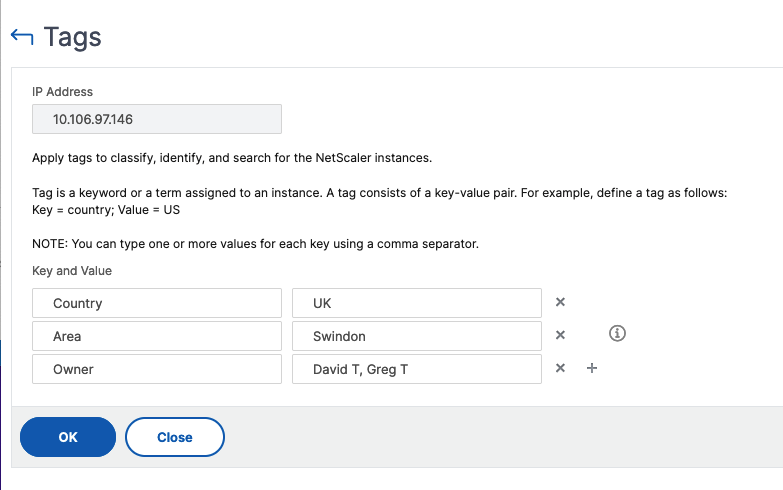Click the Apply tags to classify description text
Screen dimensions: 783x490
pyautogui.click(x=232, y=158)
